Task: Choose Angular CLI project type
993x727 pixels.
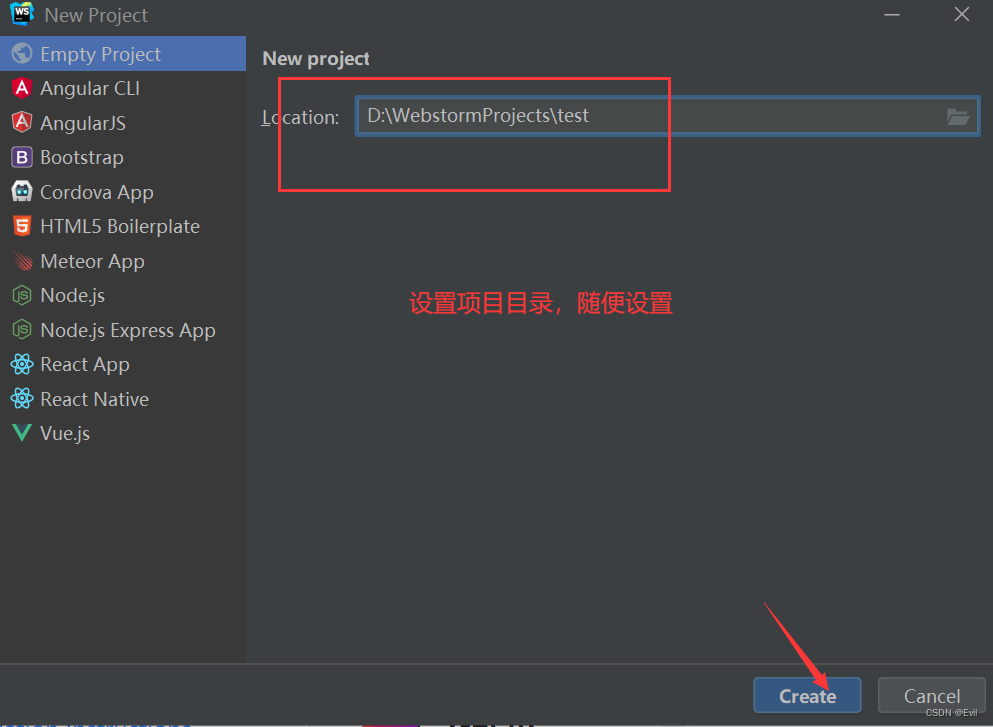Action: pyautogui.click(x=123, y=88)
